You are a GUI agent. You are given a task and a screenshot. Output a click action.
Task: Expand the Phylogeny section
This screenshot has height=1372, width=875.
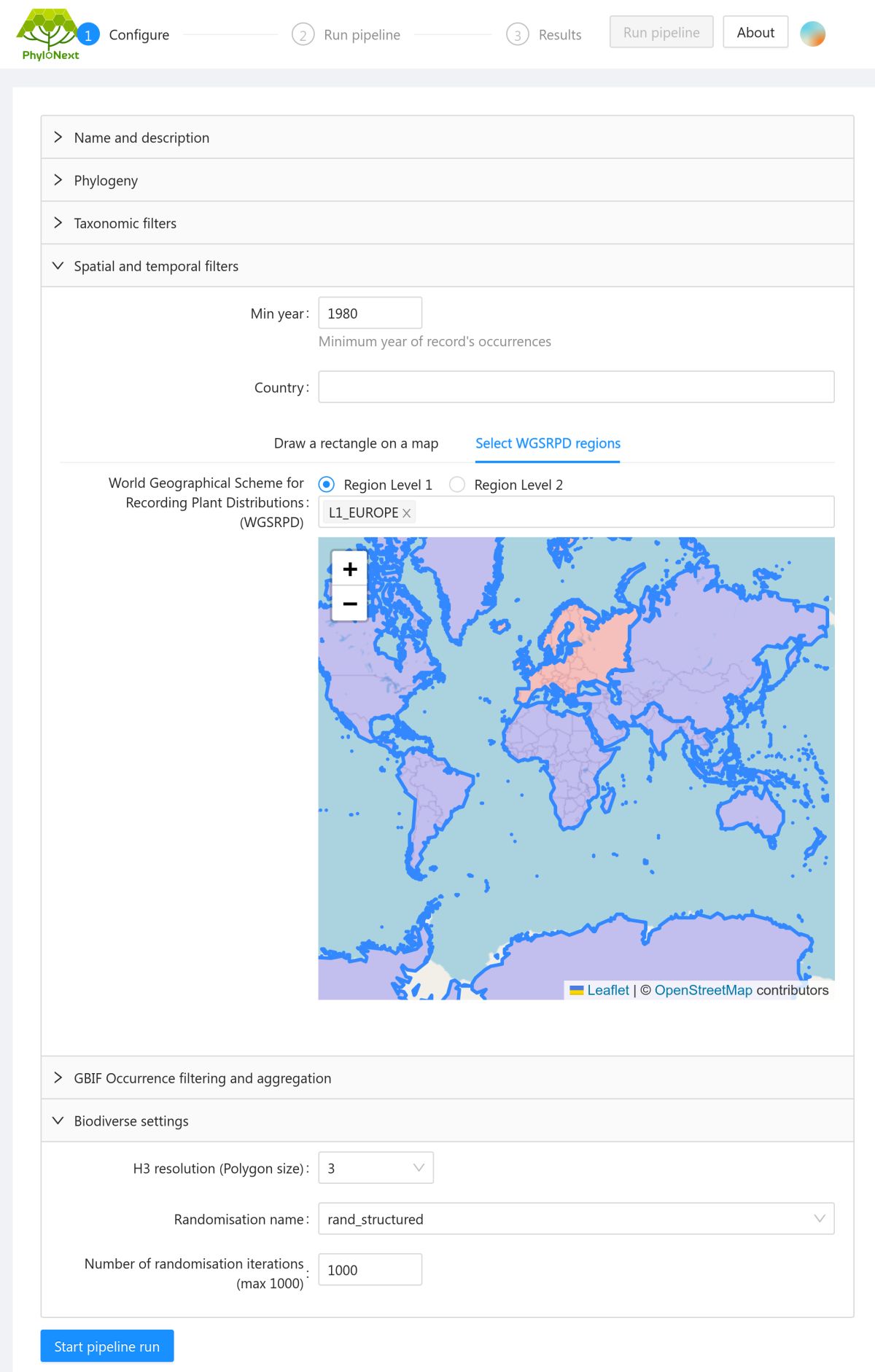[447, 180]
